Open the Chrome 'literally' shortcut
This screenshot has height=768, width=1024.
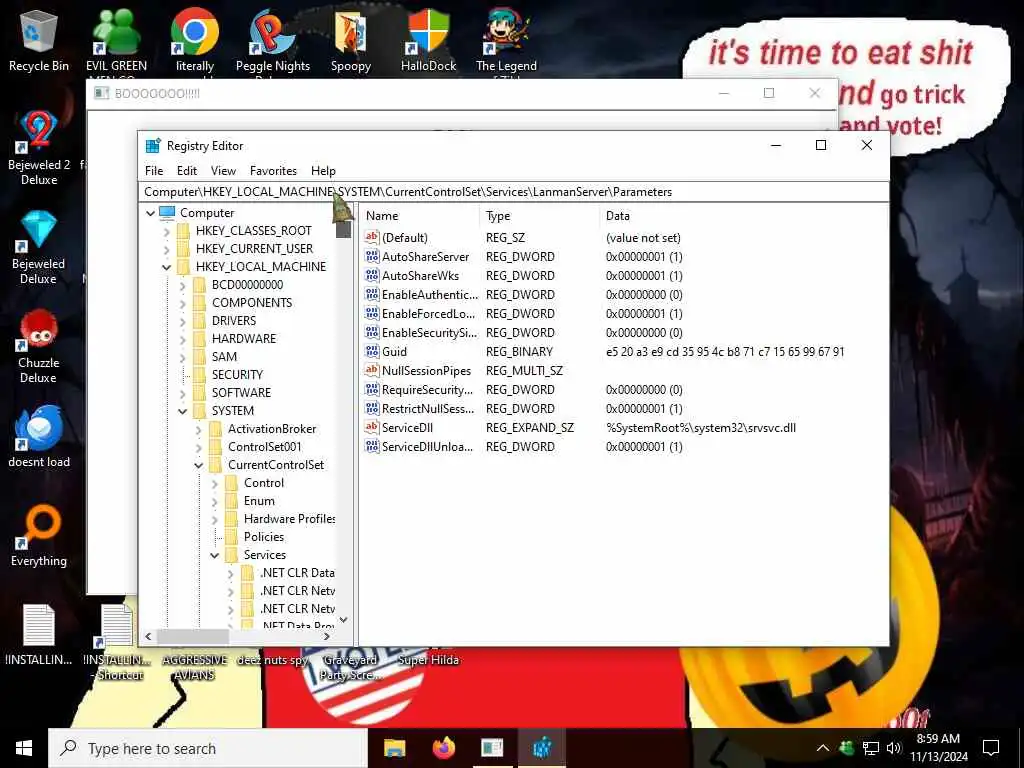point(195,39)
